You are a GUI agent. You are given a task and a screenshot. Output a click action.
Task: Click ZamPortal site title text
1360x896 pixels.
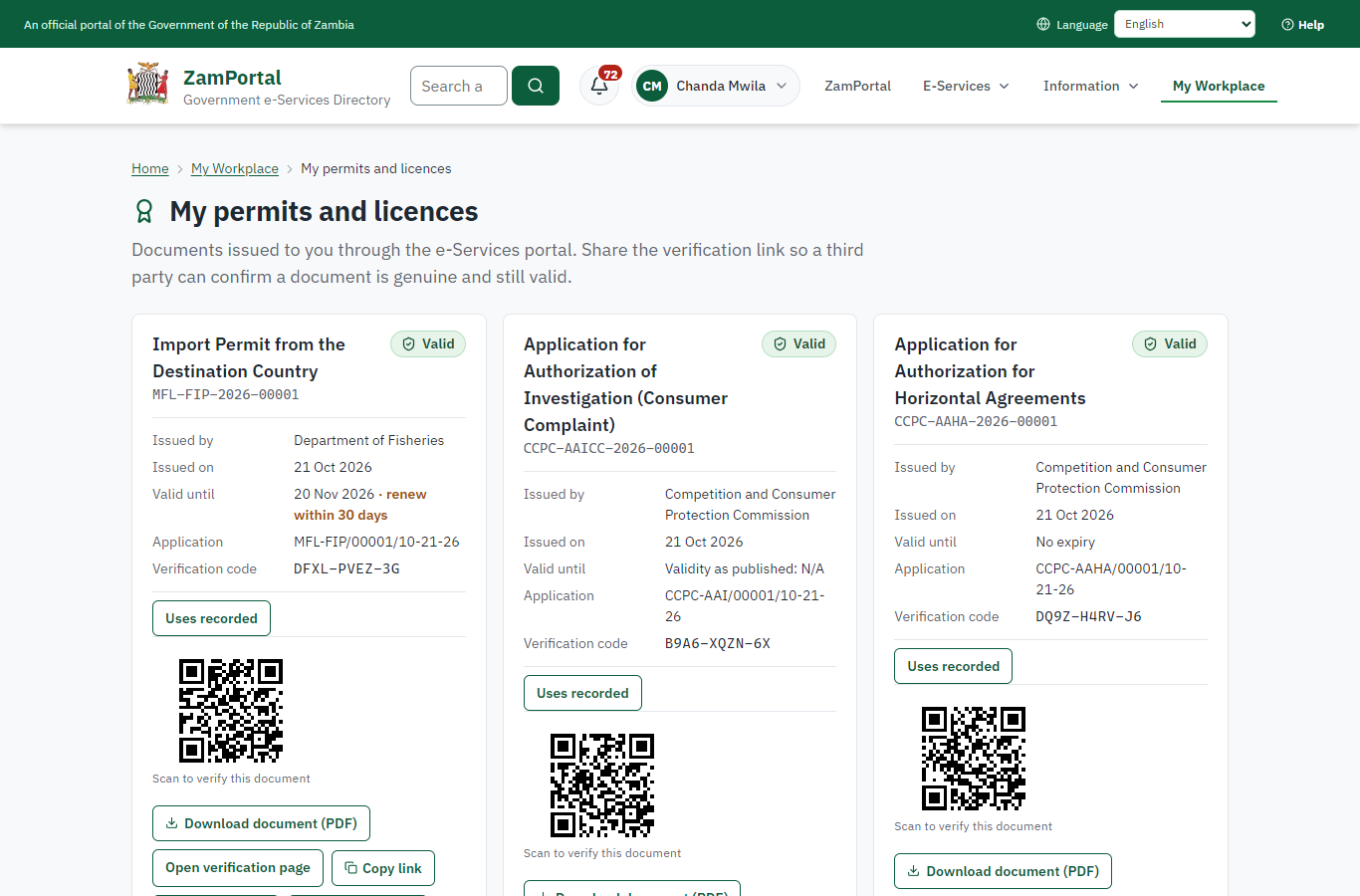click(x=232, y=78)
